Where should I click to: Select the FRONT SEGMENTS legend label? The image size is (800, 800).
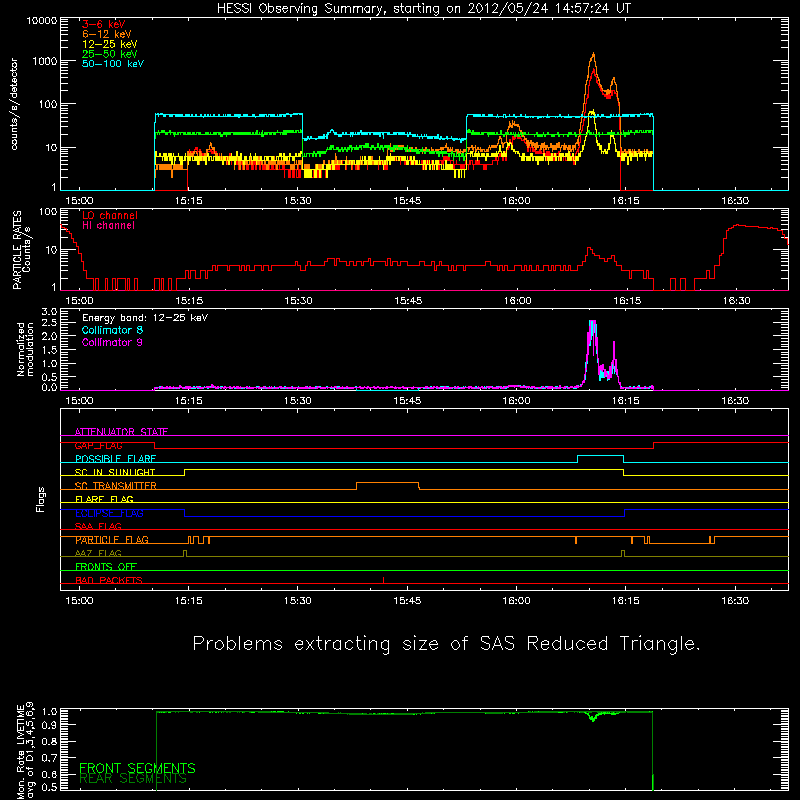pyautogui.click(x=137, y=768)
